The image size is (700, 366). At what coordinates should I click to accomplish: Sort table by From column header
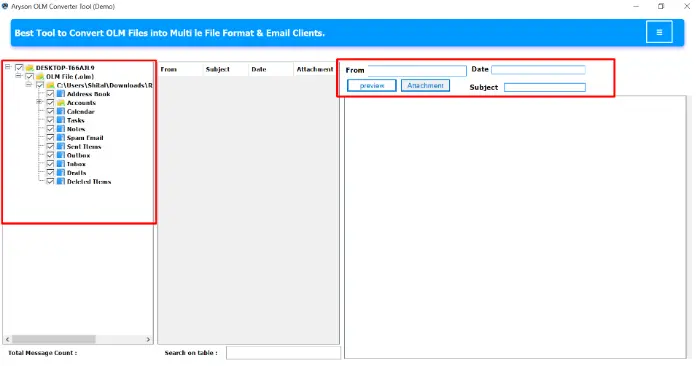(x=180, y=70)
